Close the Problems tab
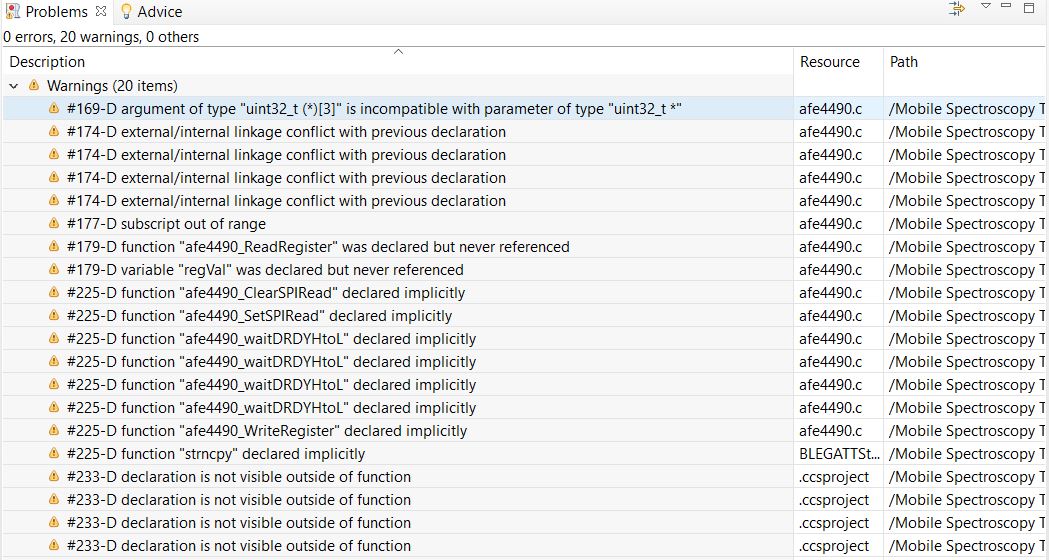The height and width of the screenshot is (560, 1049). (100, 12)
